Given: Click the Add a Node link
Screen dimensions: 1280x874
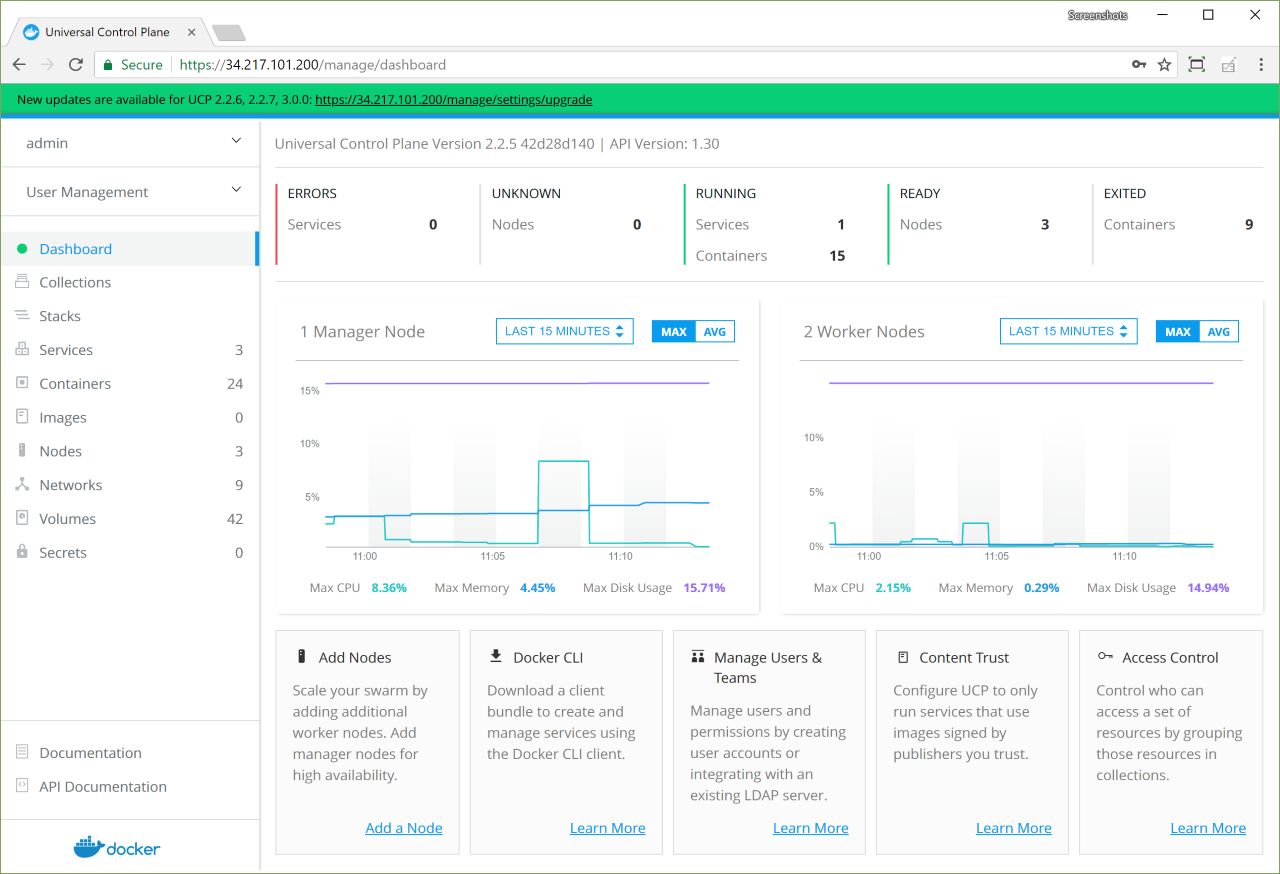Looking at the screenshot, I should pos(403,828).
